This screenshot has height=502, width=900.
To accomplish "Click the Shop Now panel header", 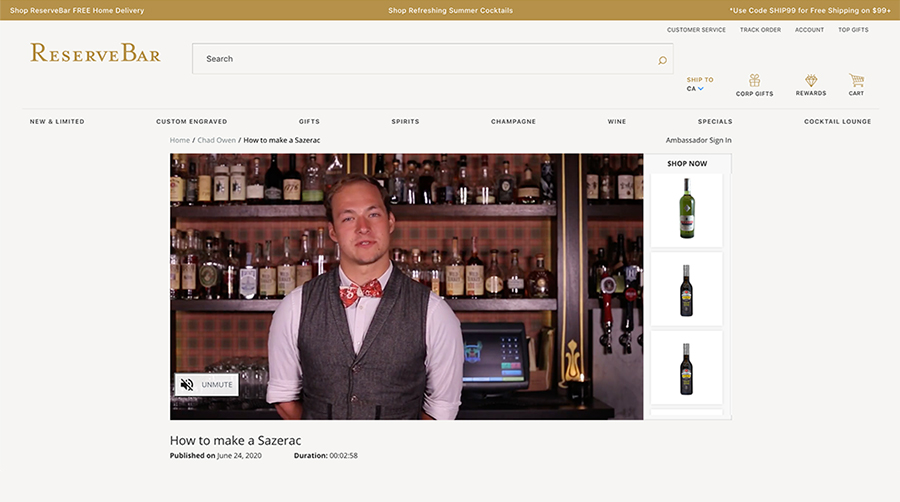I will (x=687, y=164).
